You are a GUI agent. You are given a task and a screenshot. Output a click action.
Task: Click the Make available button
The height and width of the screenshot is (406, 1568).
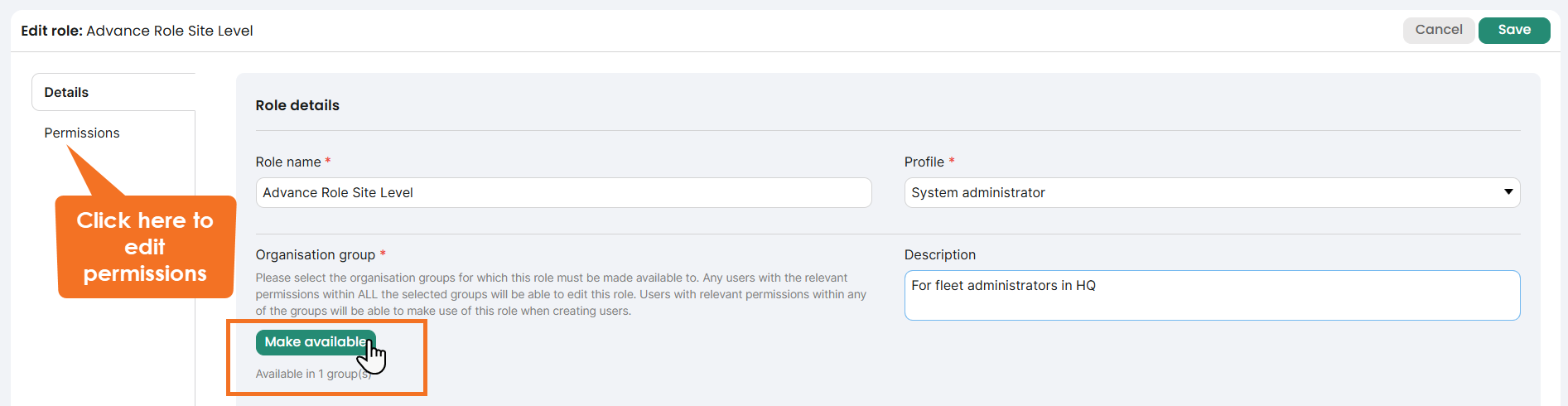(316, 342)
